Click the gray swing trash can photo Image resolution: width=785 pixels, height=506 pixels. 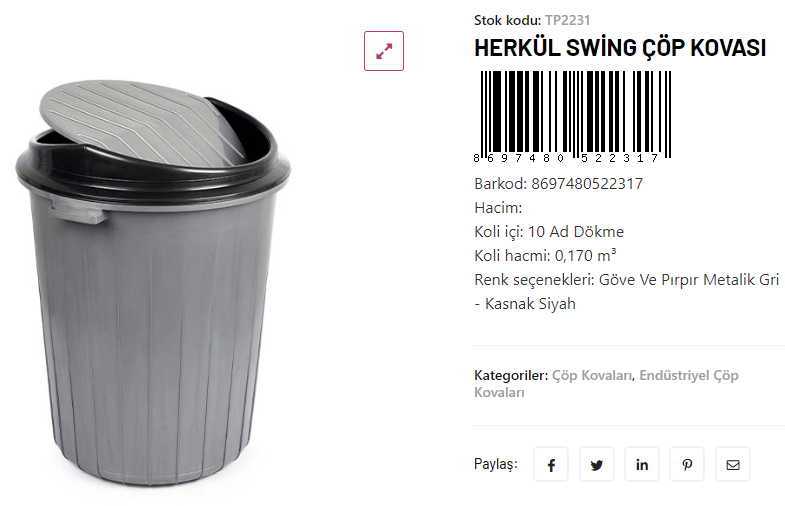[153, 282]
